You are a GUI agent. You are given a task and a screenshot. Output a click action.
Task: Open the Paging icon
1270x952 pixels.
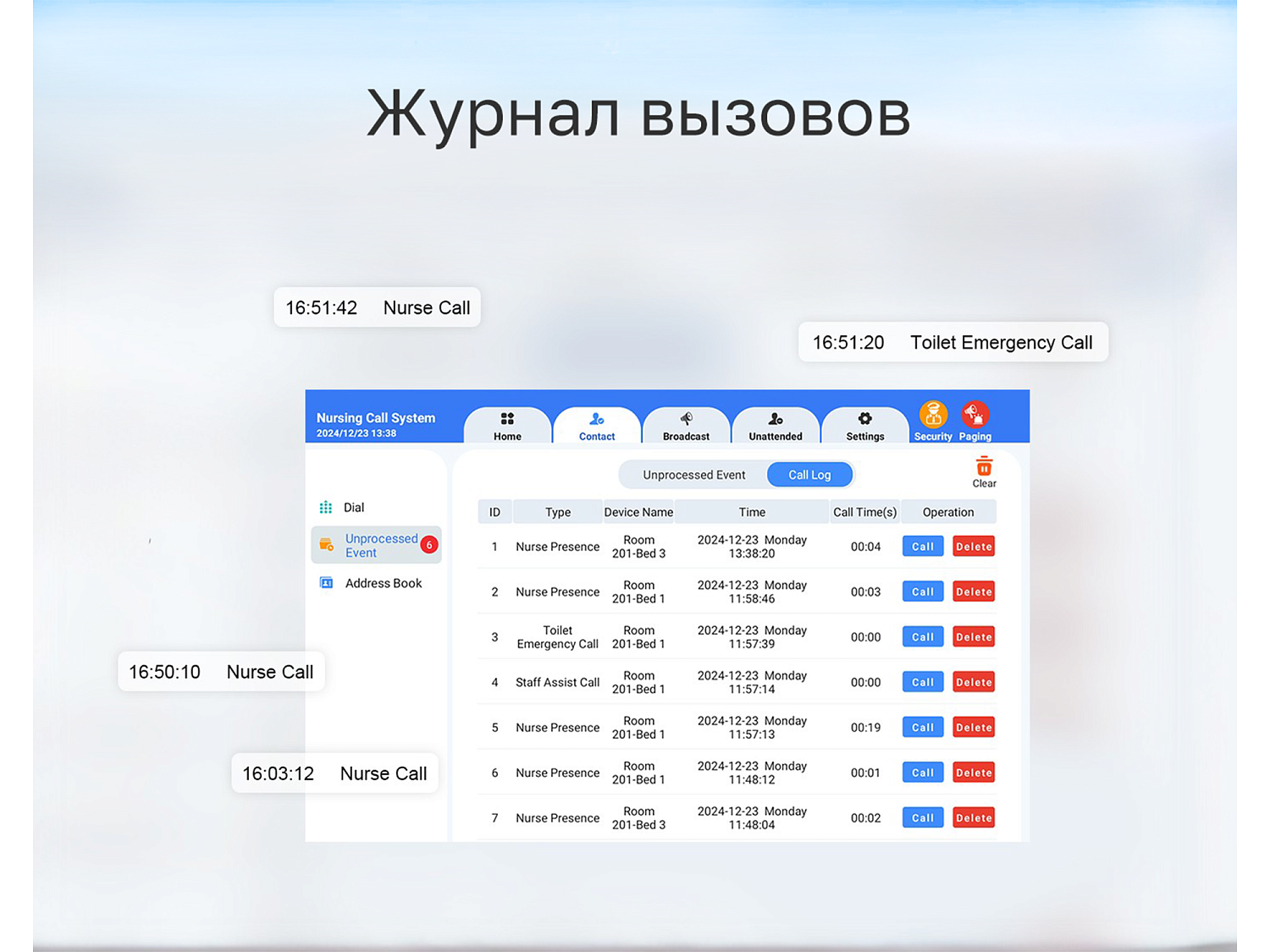(x=975, y=414)
